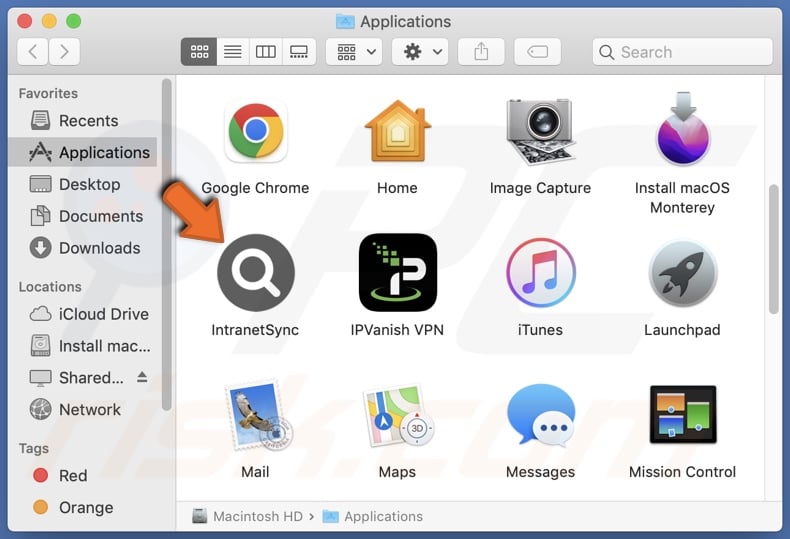Open iCloud Drive in the sidebar
Viewport: 790px width, 539px height.
pos(83,314)
